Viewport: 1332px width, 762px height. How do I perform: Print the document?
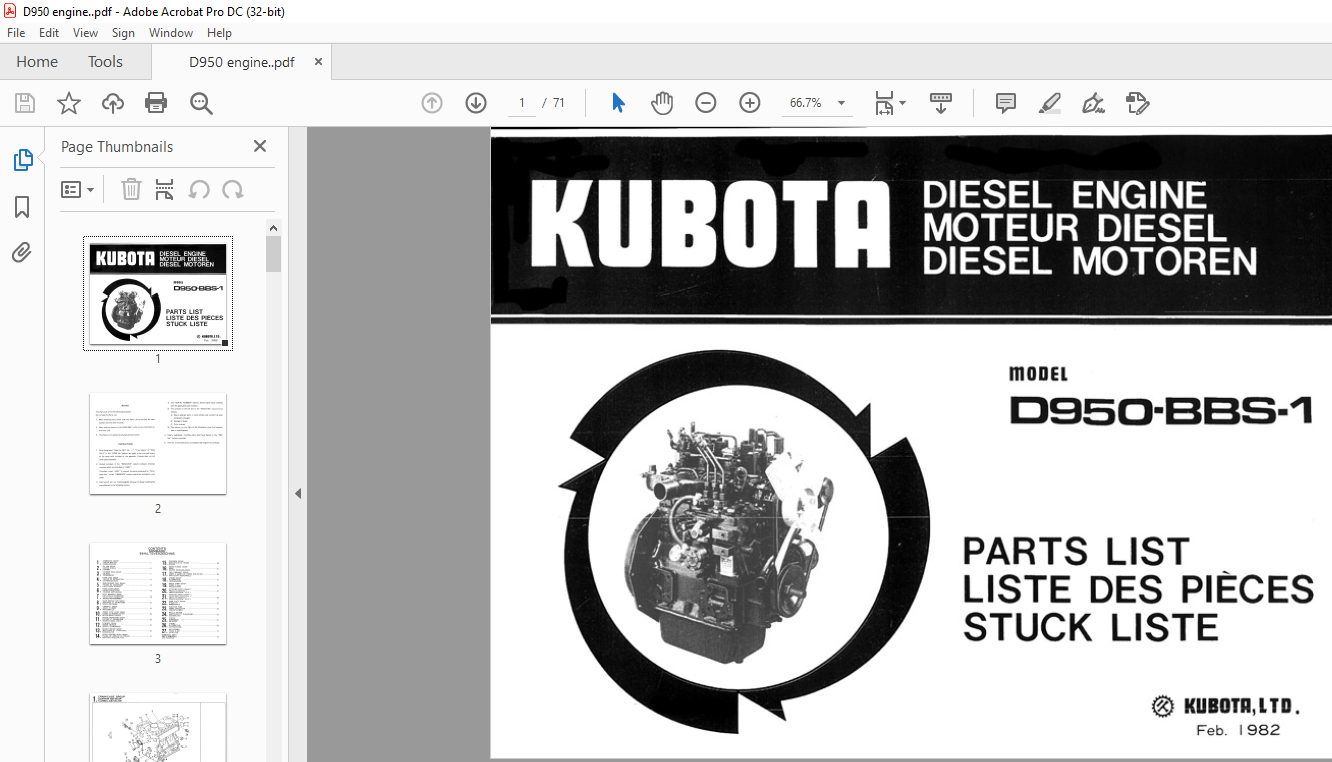pos(156,103)
